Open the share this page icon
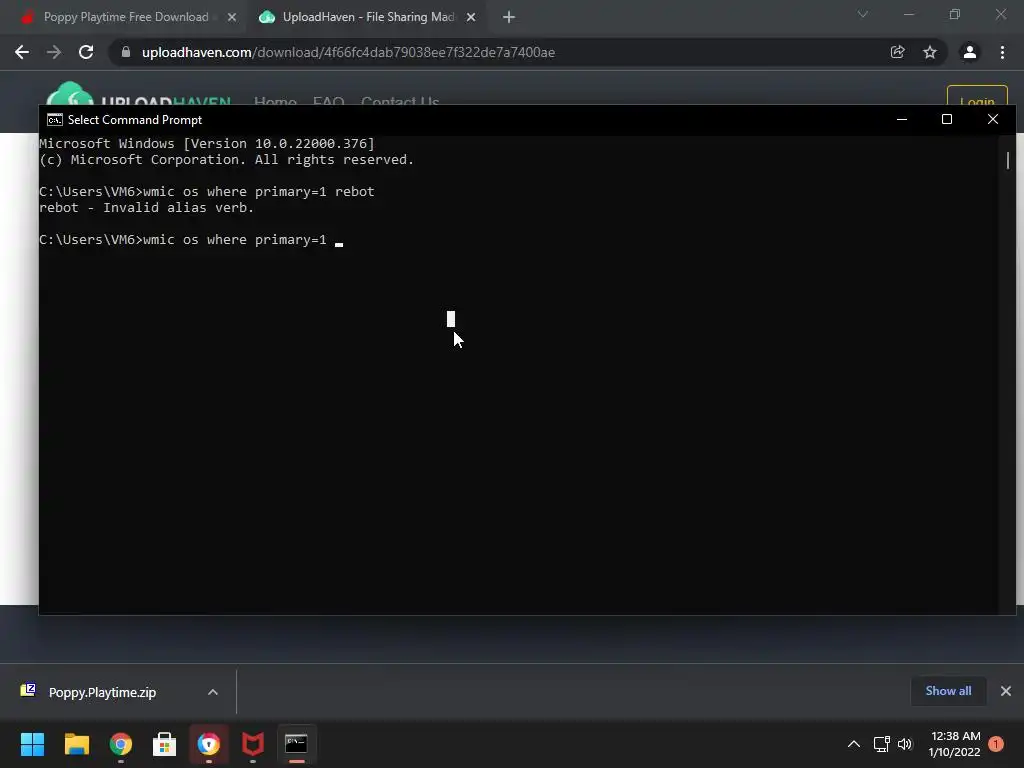The width and height of the screenshot is (1024, 768). (x=897, y=52)
